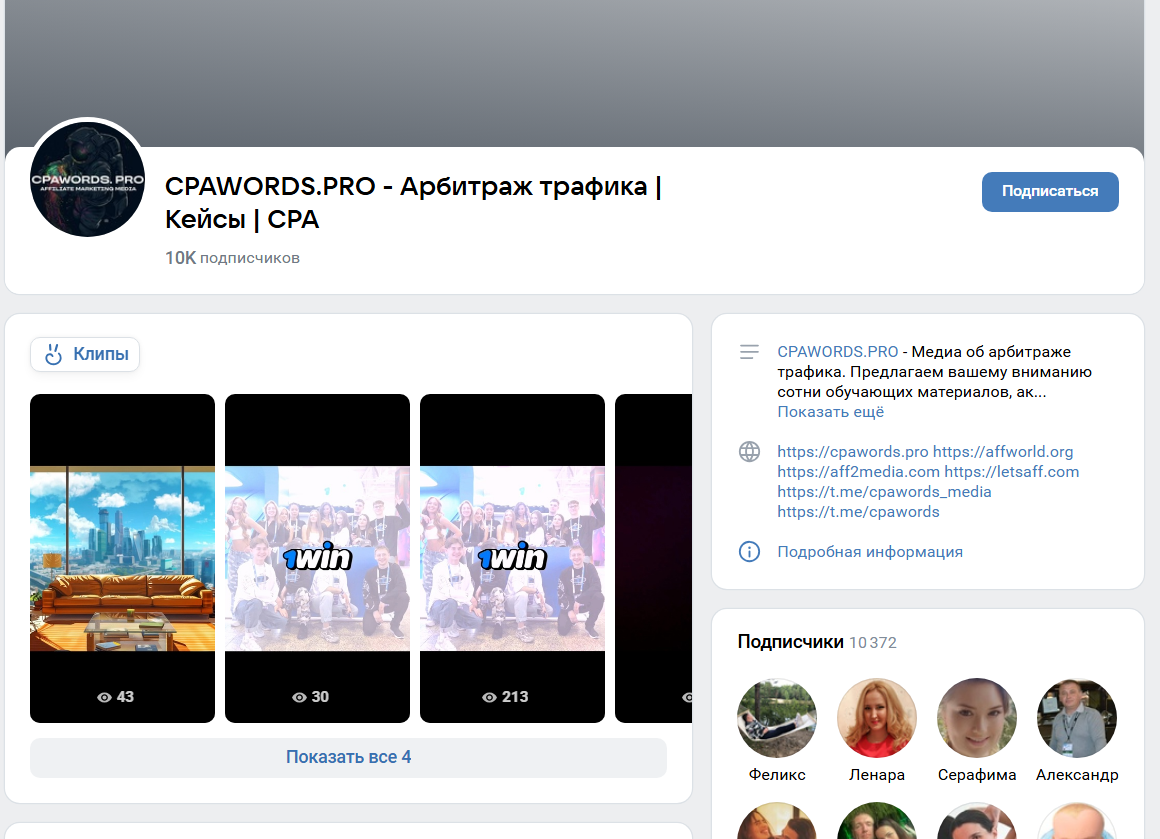The image size is (1160, 839).
Task: Click the name Александр
Action: 1076,775
